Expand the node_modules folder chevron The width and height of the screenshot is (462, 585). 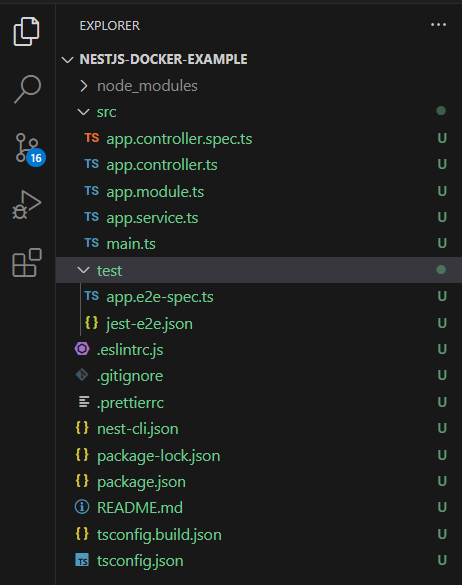tap(84, 86)
